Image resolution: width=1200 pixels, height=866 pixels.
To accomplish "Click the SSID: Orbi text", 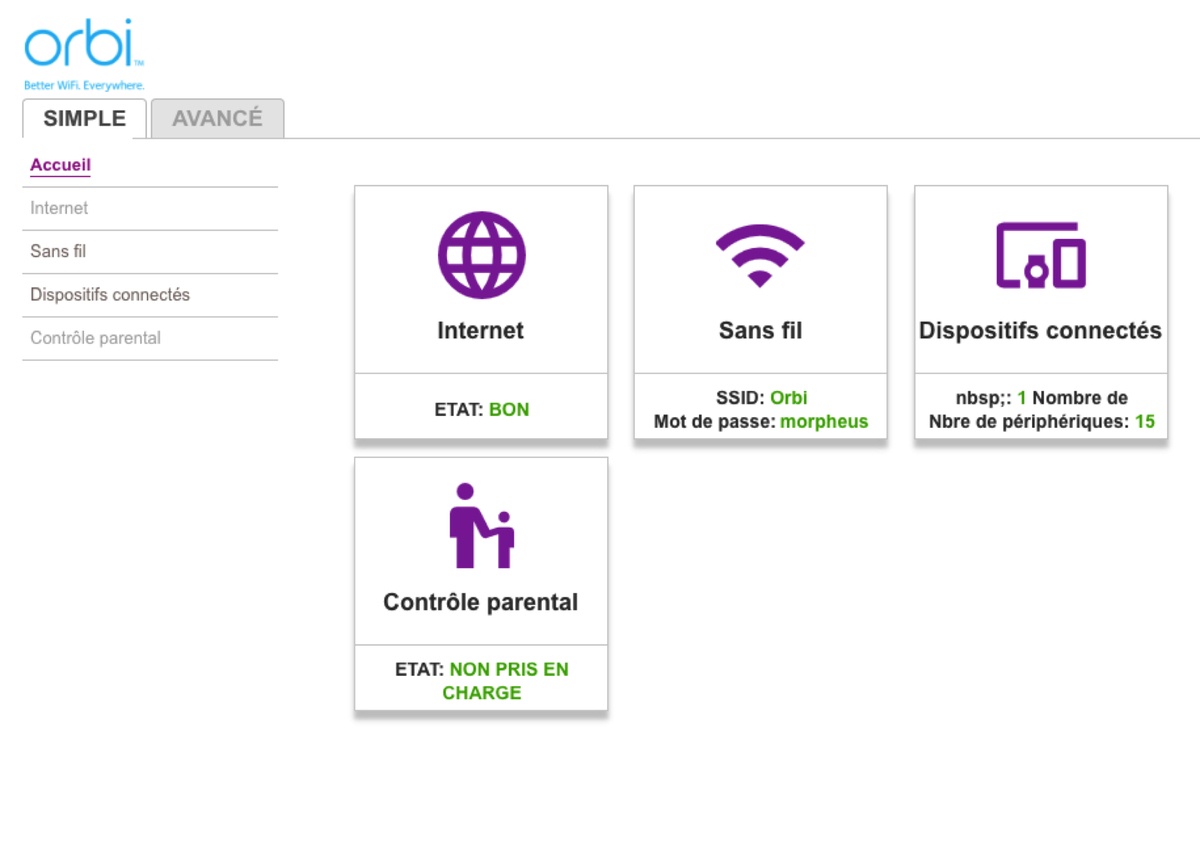I will [760, 398].
